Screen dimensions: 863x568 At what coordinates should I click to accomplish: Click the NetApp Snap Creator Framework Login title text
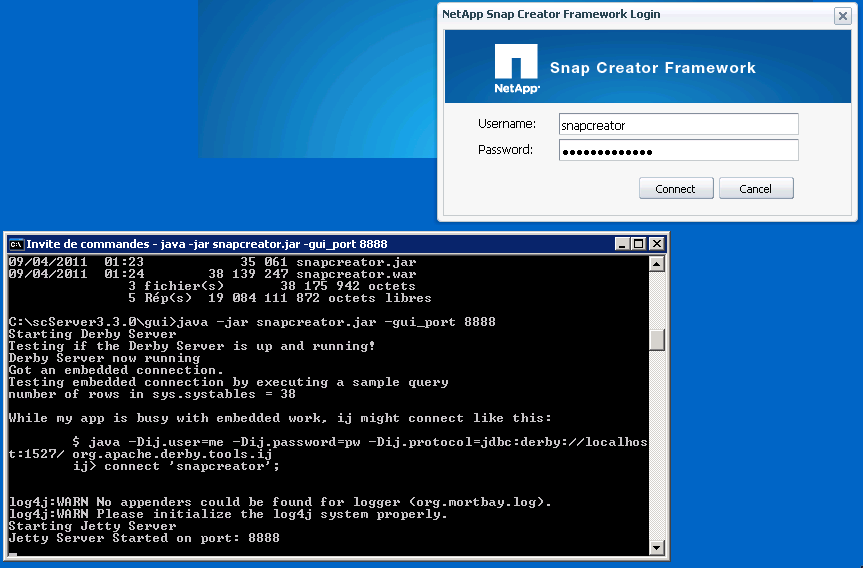pyautogui.click(x=551, y=14)
